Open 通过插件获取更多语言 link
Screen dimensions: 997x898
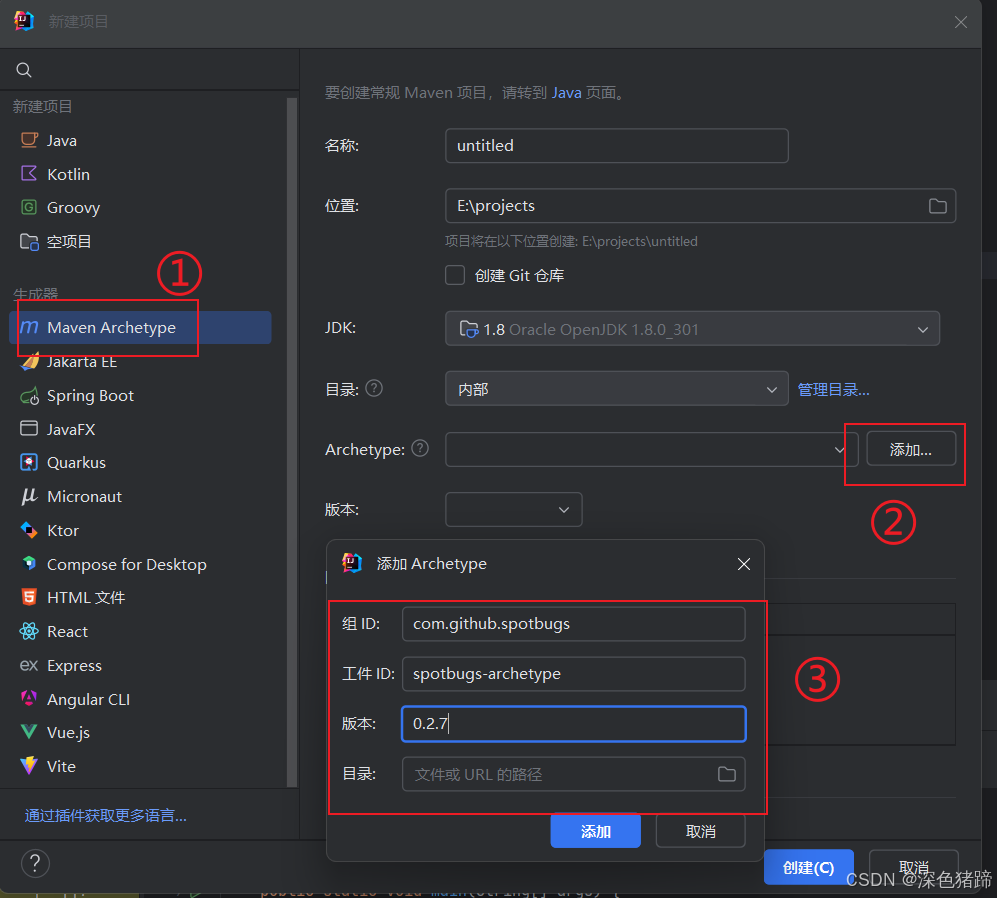(106, 815)
